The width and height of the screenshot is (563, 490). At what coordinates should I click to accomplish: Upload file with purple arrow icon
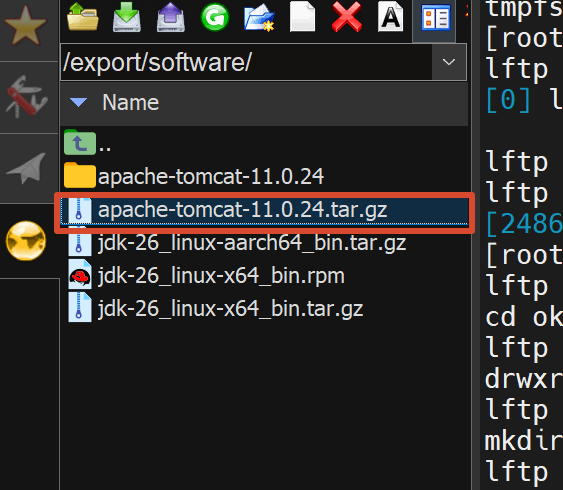pyautogui.click(x=171, y=17)
